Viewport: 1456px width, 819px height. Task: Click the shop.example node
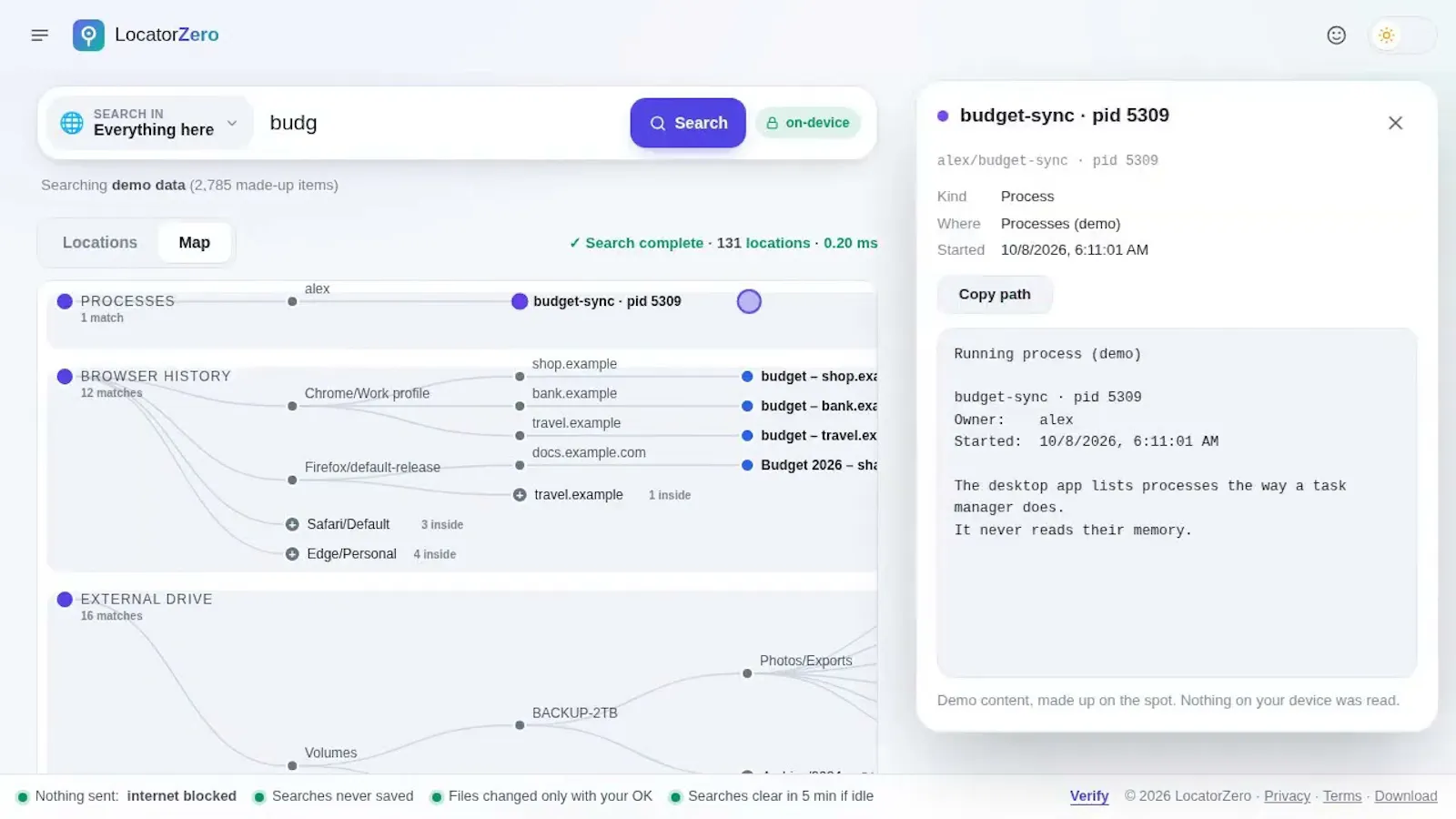pyautogui.click(x=520, y=377)
